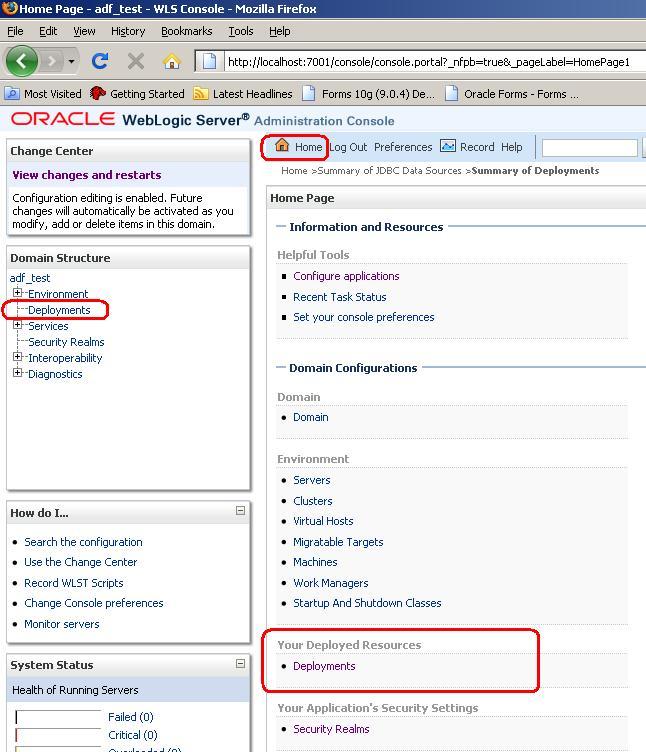The width and height of the screenshot is (646, 752).
Task: Click the browser home icon
Action: (x=171, y=61)
